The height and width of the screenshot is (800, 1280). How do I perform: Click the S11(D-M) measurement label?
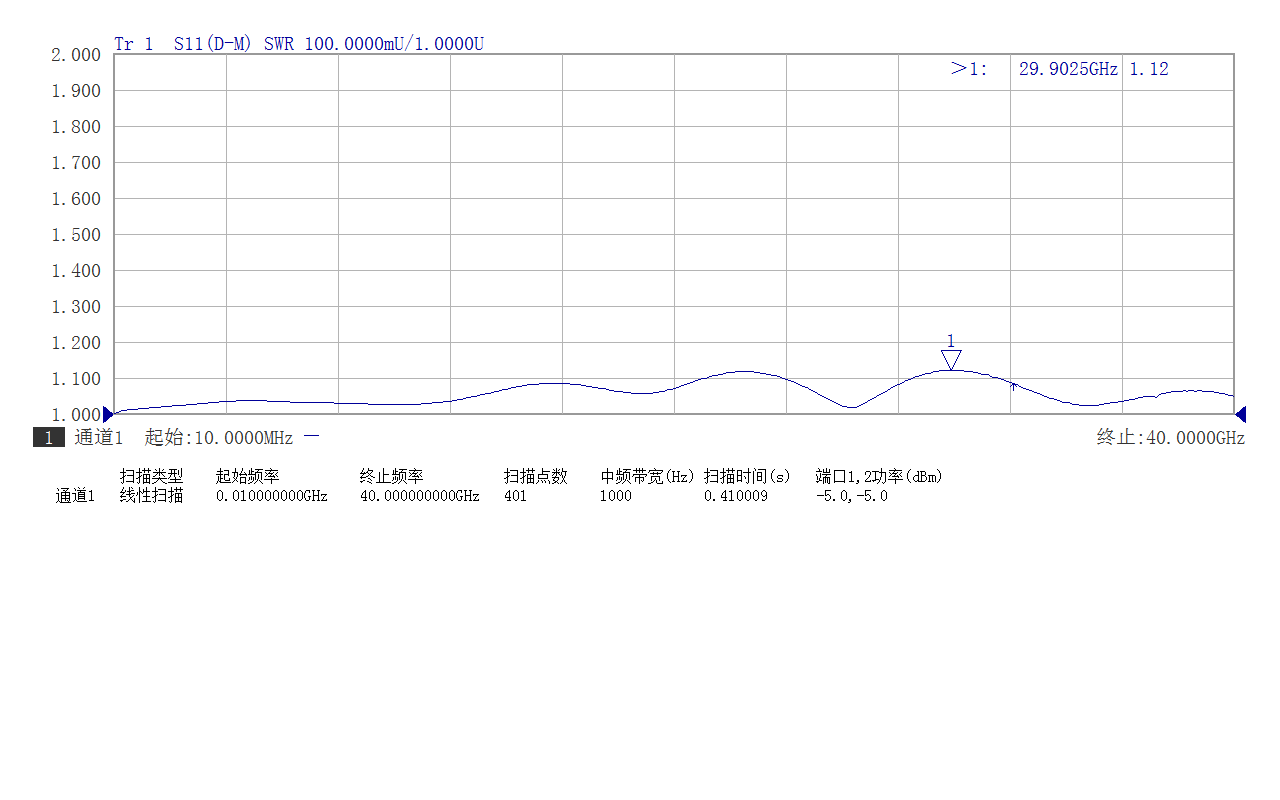pyautogui.click(x=215, y=44)
